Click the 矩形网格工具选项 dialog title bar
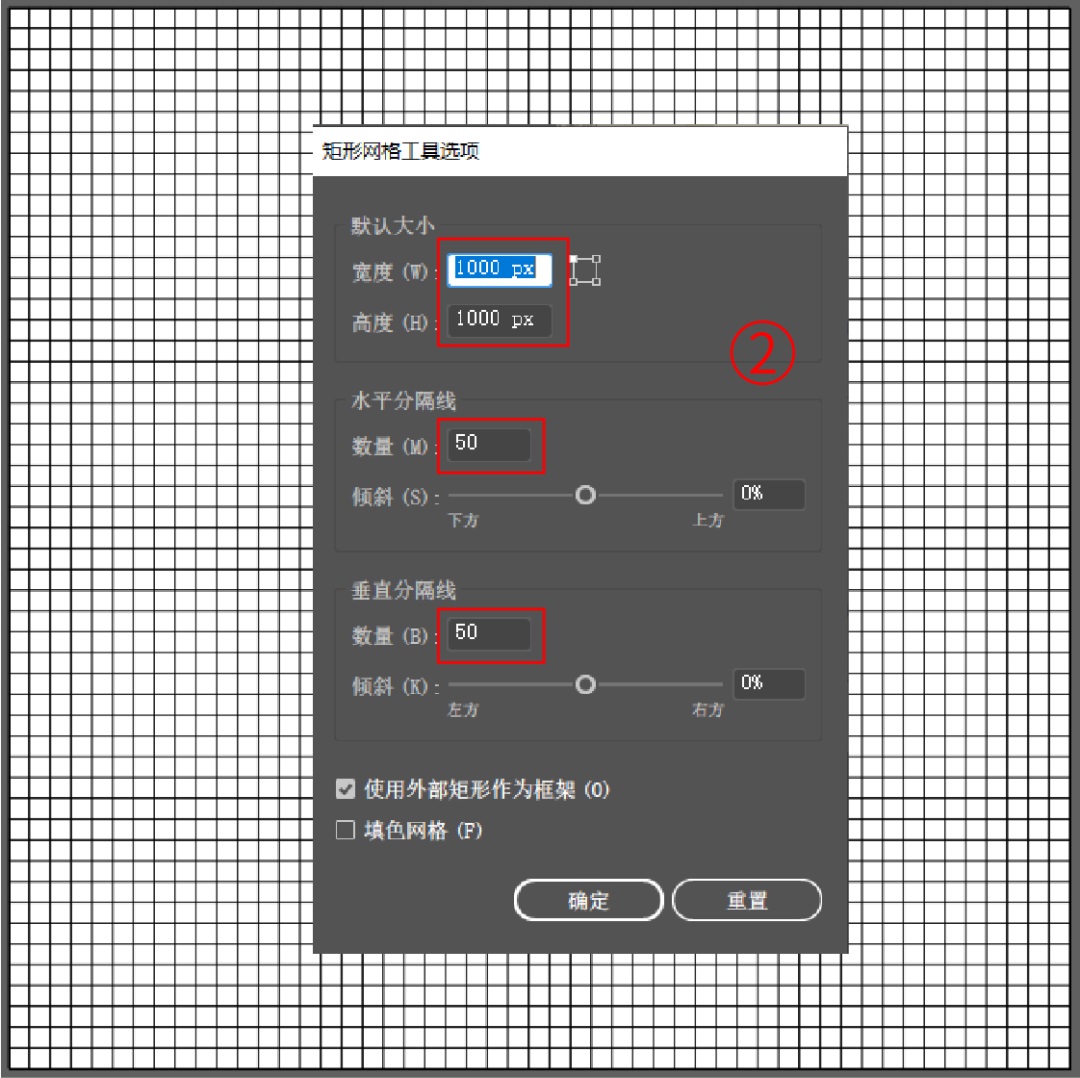This screenshot has height=1078, width=1080. click(580, 151)
